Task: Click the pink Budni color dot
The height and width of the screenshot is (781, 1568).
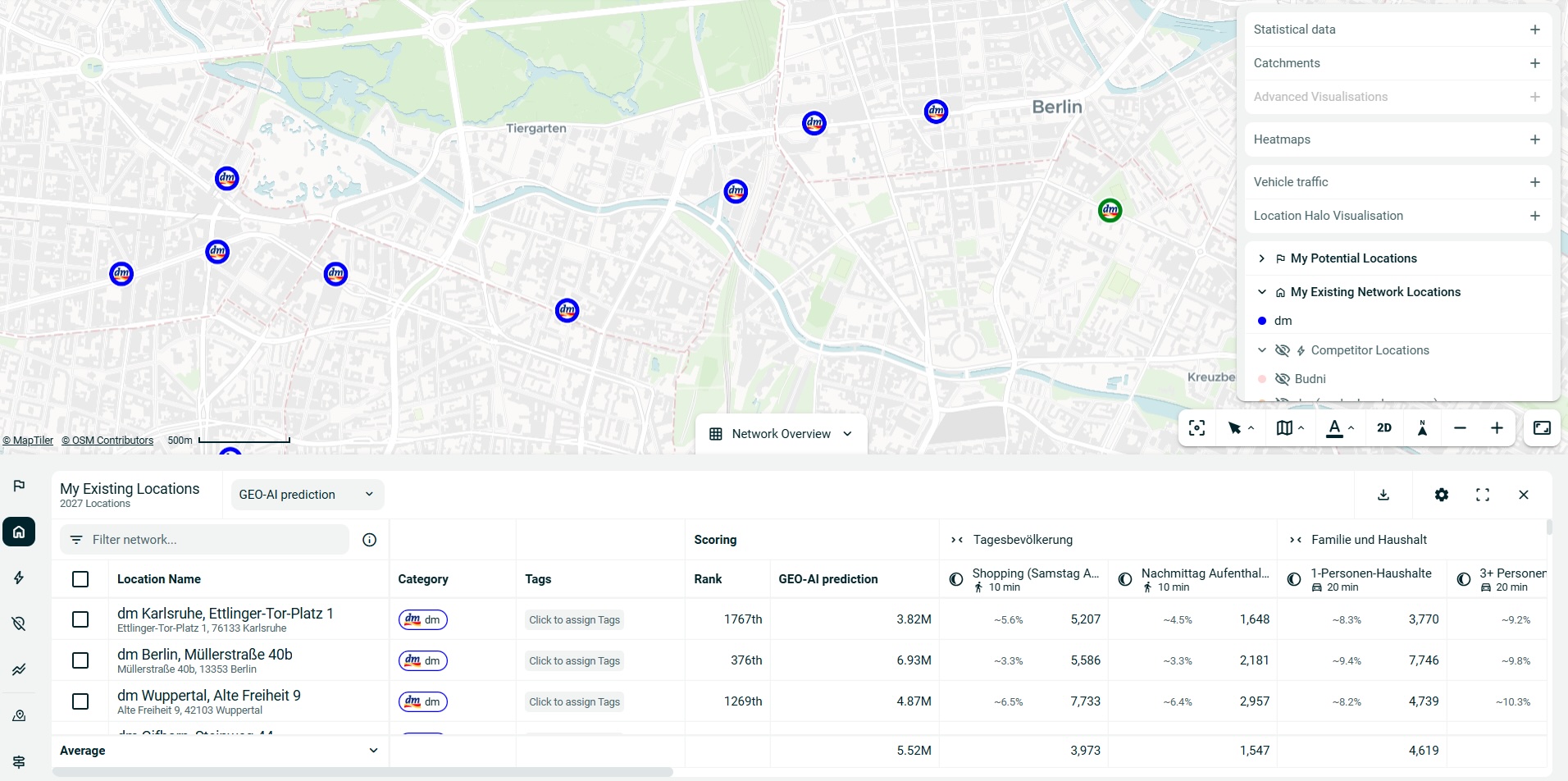Action: 1262,379
